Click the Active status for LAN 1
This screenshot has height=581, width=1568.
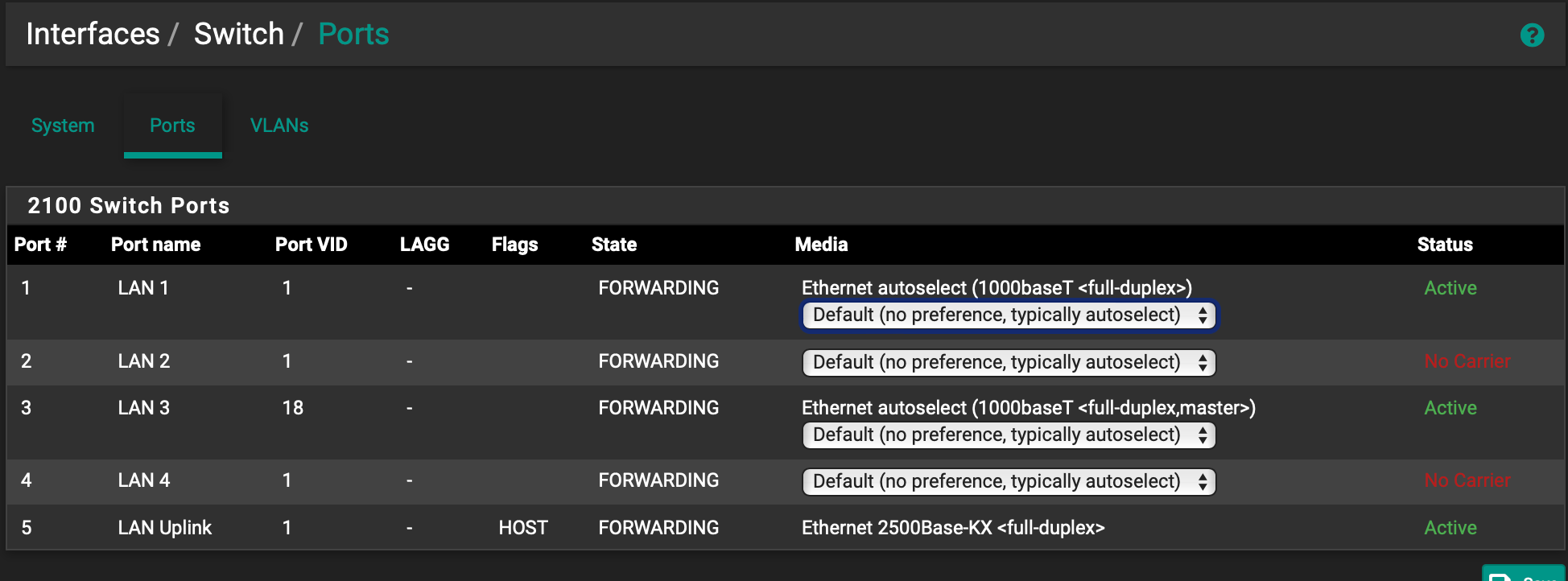1450,288
